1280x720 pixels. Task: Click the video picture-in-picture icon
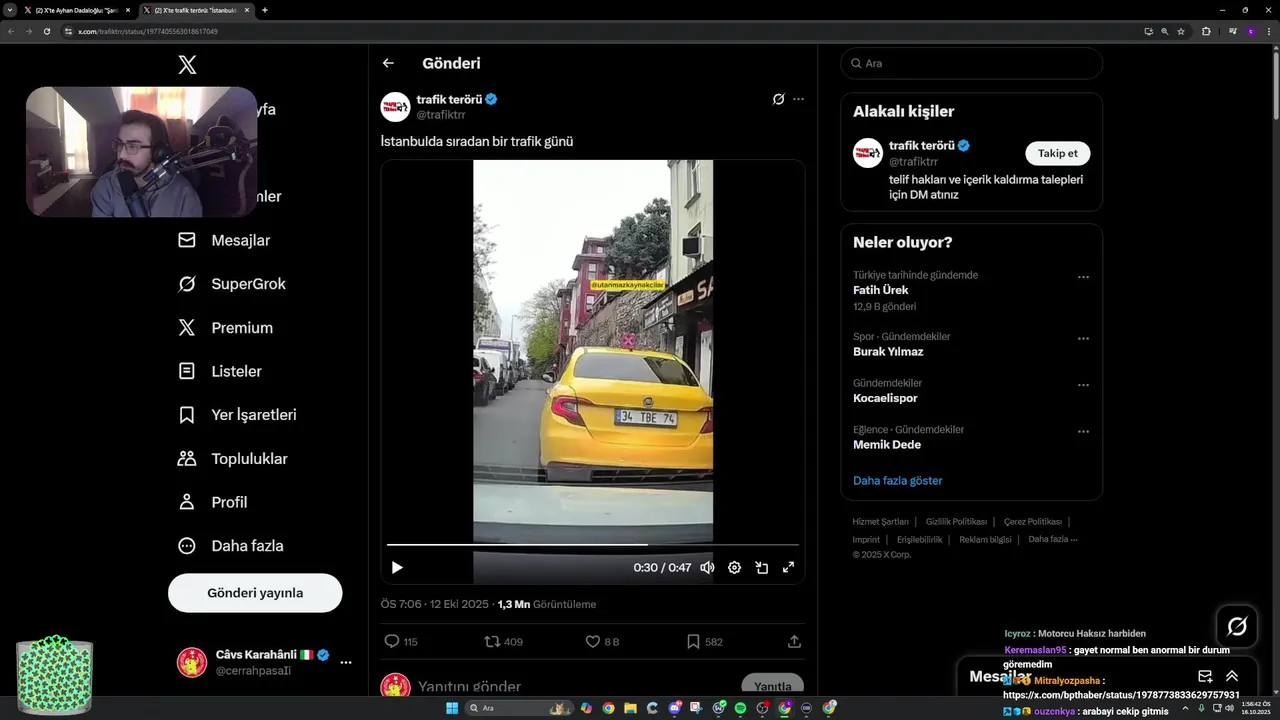tap(761, 567)
